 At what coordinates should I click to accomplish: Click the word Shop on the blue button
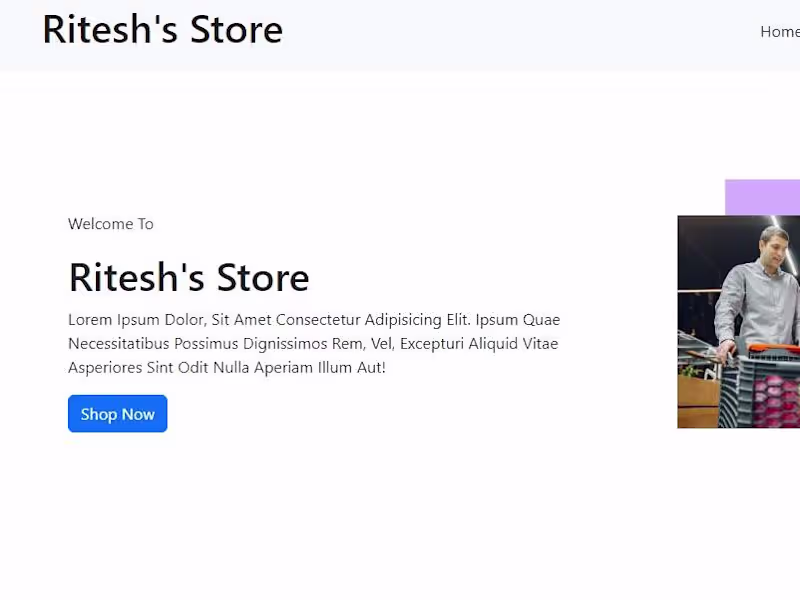coord(99,414)
